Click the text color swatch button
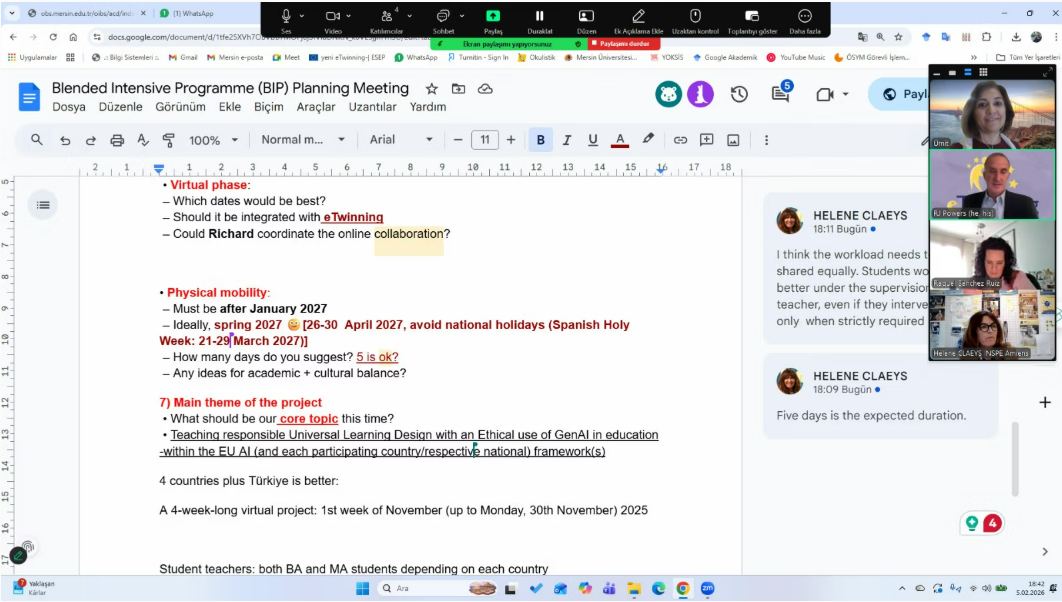The width and height of the screenshot is (1062, 602). click(x=620, y=140)
